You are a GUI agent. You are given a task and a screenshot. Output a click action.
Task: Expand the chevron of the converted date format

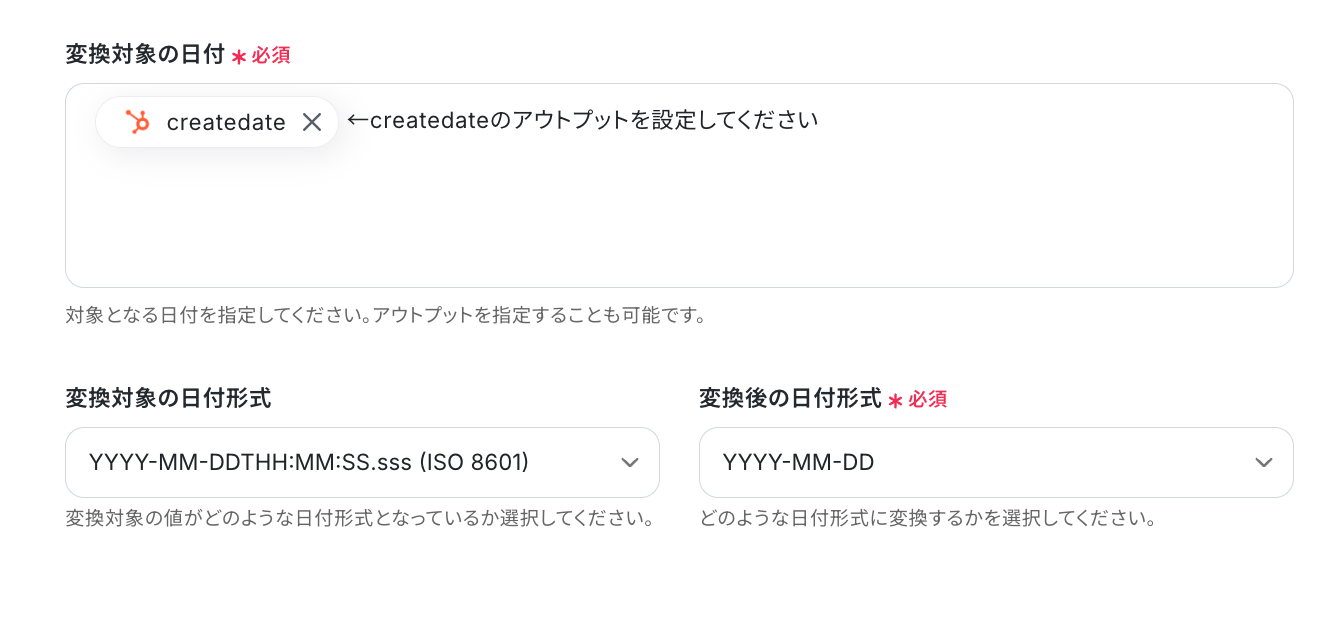point(1264,462)
